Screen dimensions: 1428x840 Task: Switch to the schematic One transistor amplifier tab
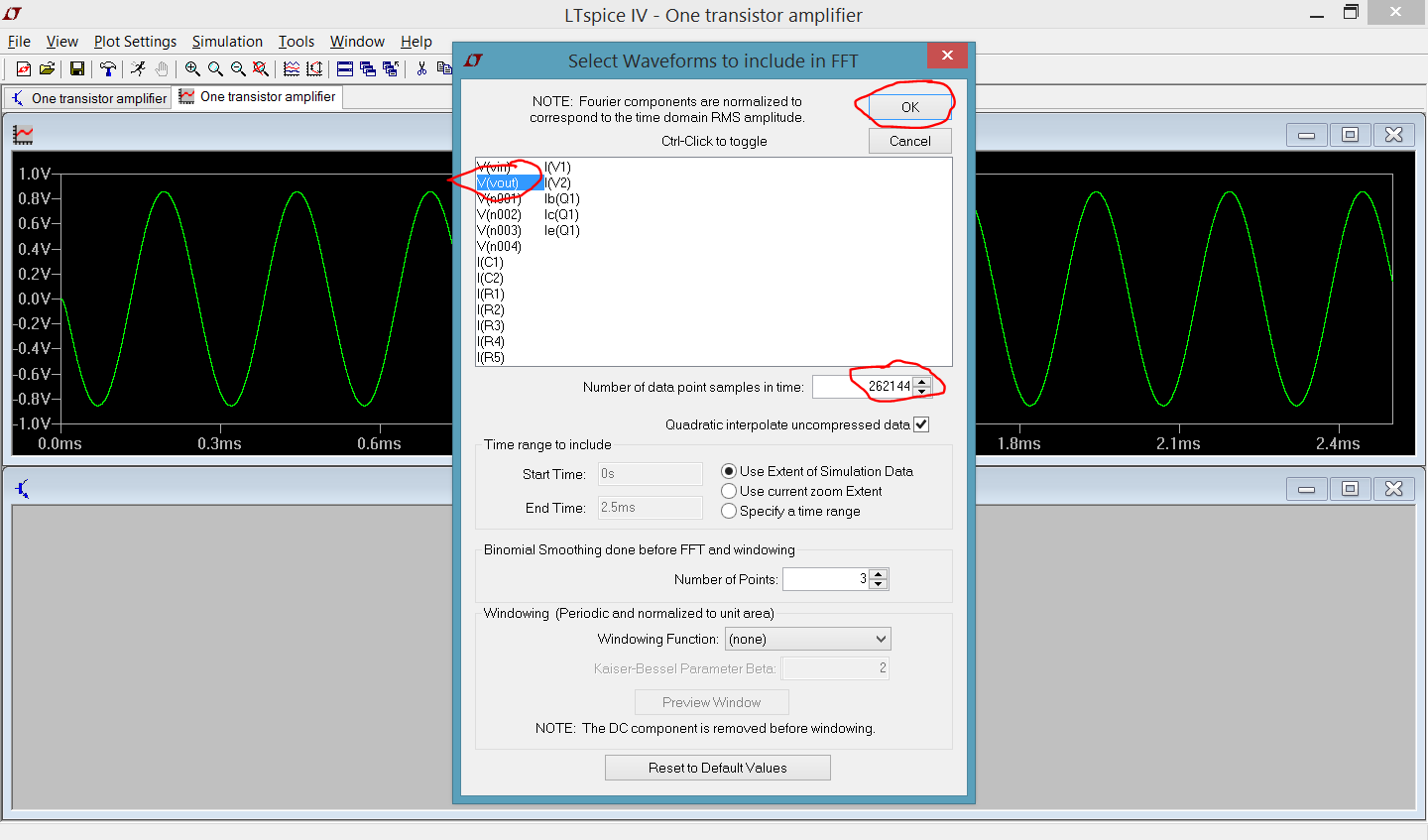(x=88, y=98)
